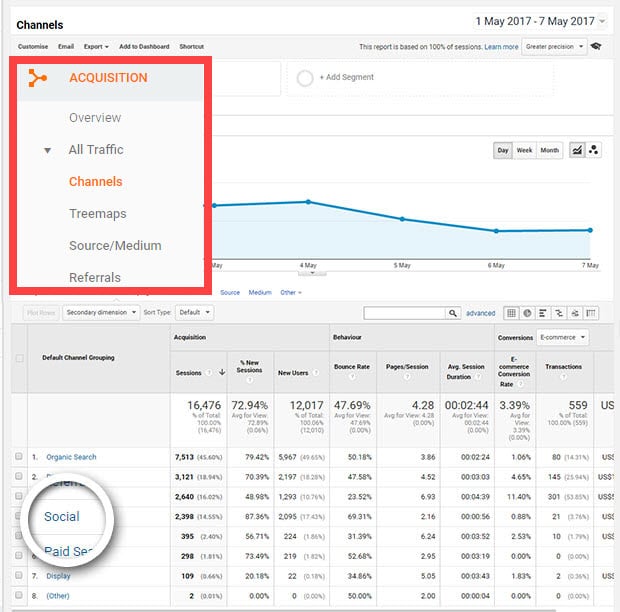Screen dimensions: 620x612
Task: Select the pie chart percentage view icon
Action: [x=527, y=313]
